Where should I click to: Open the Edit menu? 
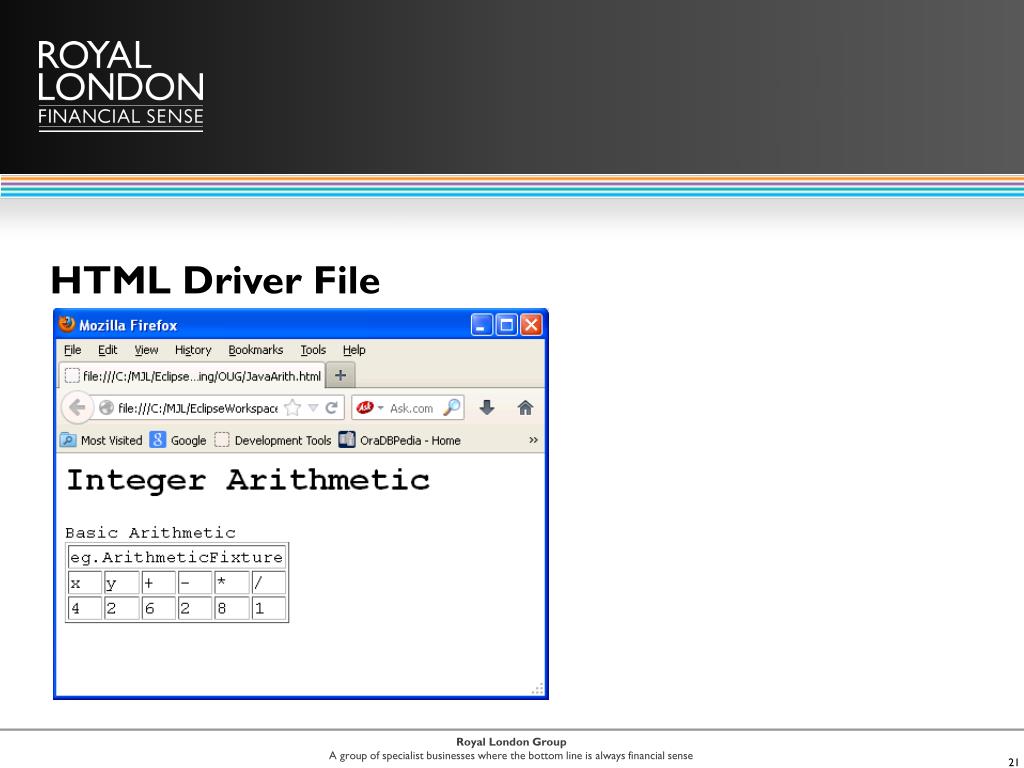tap(108, 350)
